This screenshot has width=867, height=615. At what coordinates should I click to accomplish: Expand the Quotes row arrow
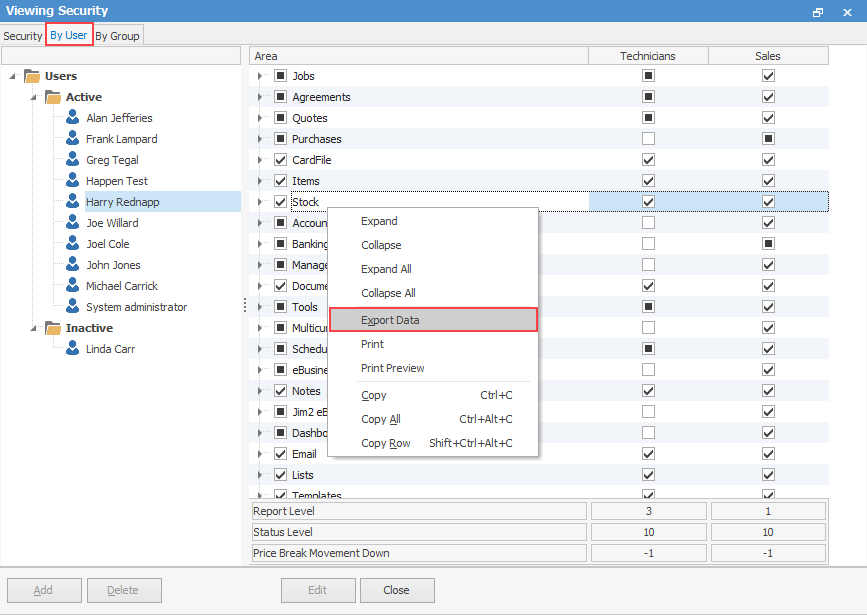coord(260,118)
